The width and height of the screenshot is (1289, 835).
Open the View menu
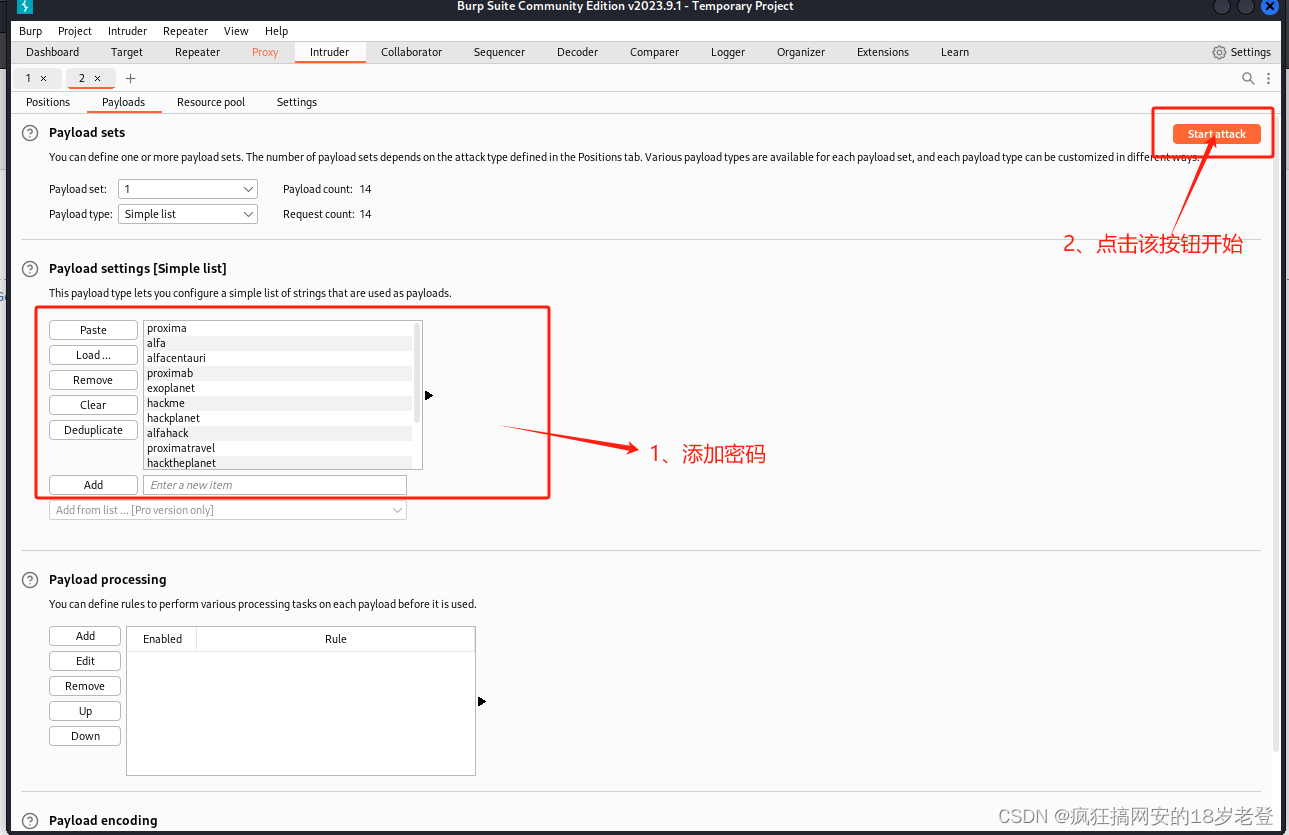click(236, 31)
